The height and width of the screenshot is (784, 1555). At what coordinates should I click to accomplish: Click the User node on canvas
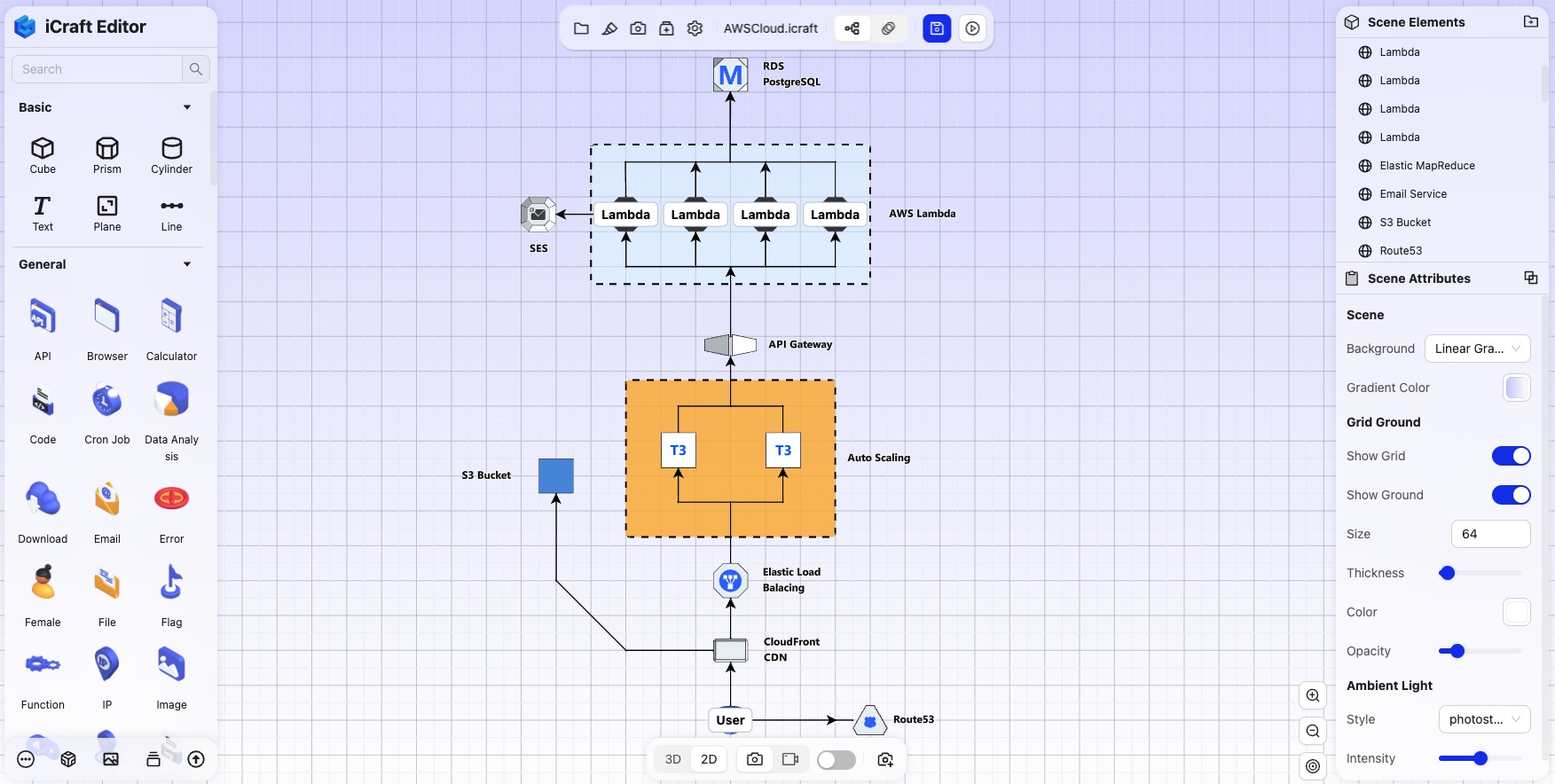click(730, 720)
